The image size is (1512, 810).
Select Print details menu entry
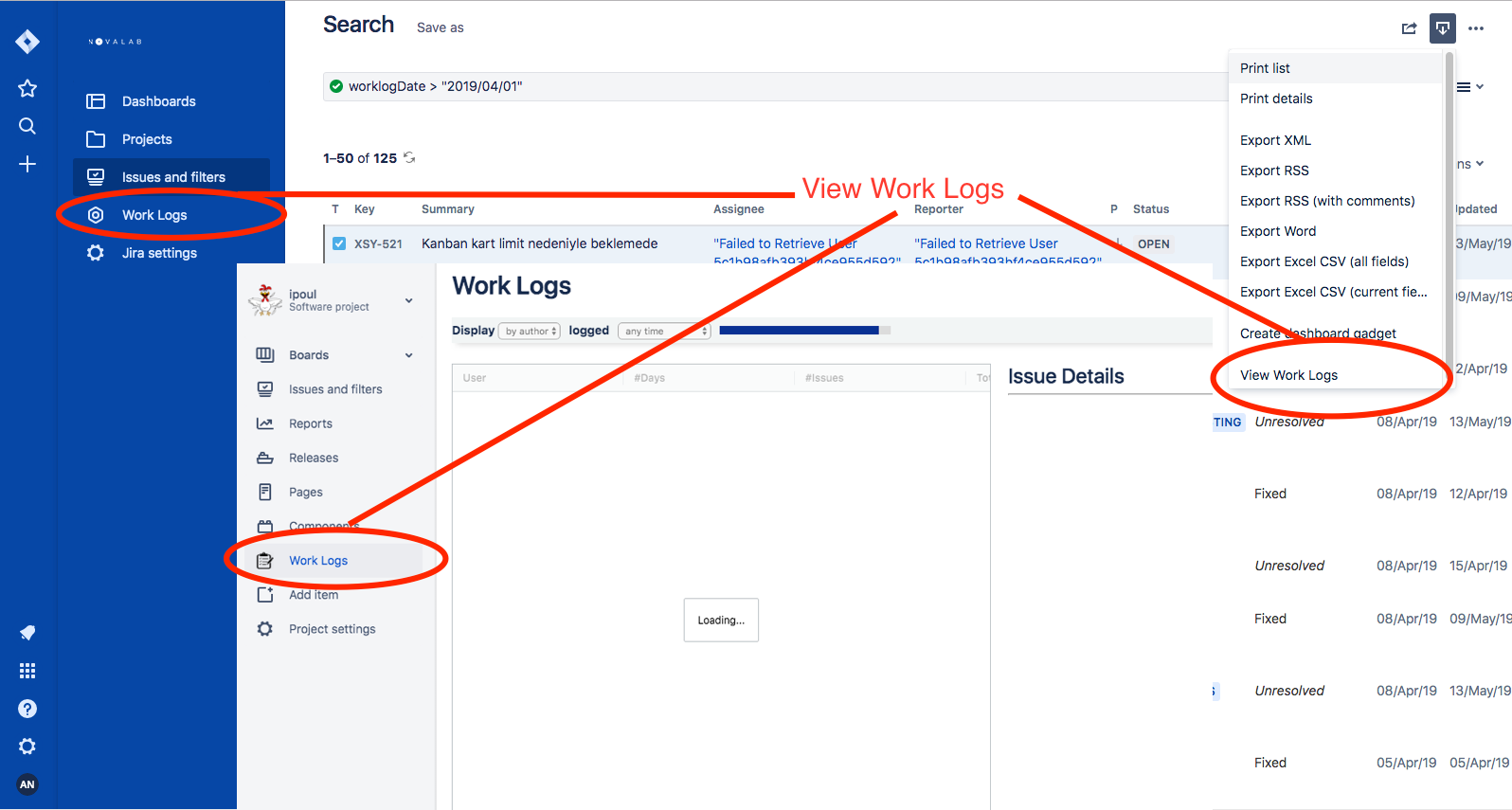pyautogui.click(x=1336, y=99)
